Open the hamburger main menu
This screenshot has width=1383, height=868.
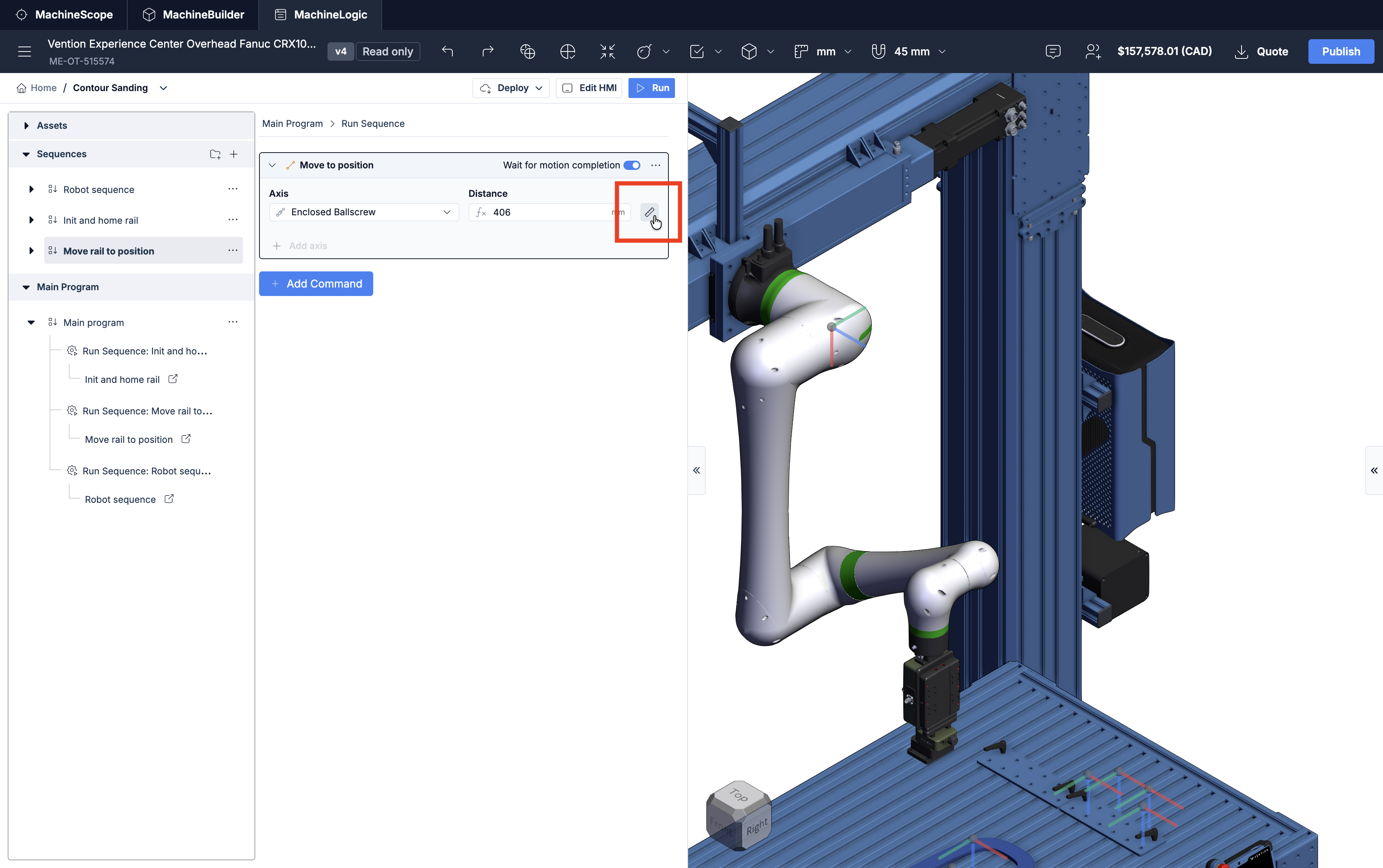click(x=24, y=52)
